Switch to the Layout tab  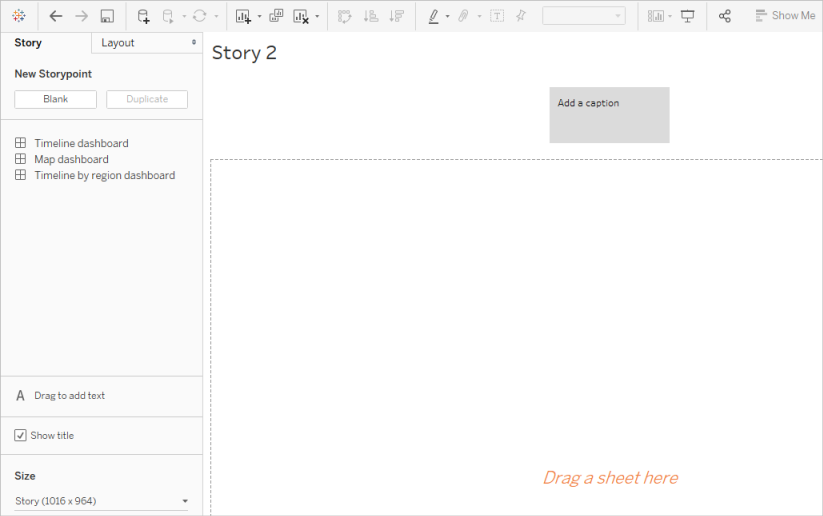[x=118, y=43]
